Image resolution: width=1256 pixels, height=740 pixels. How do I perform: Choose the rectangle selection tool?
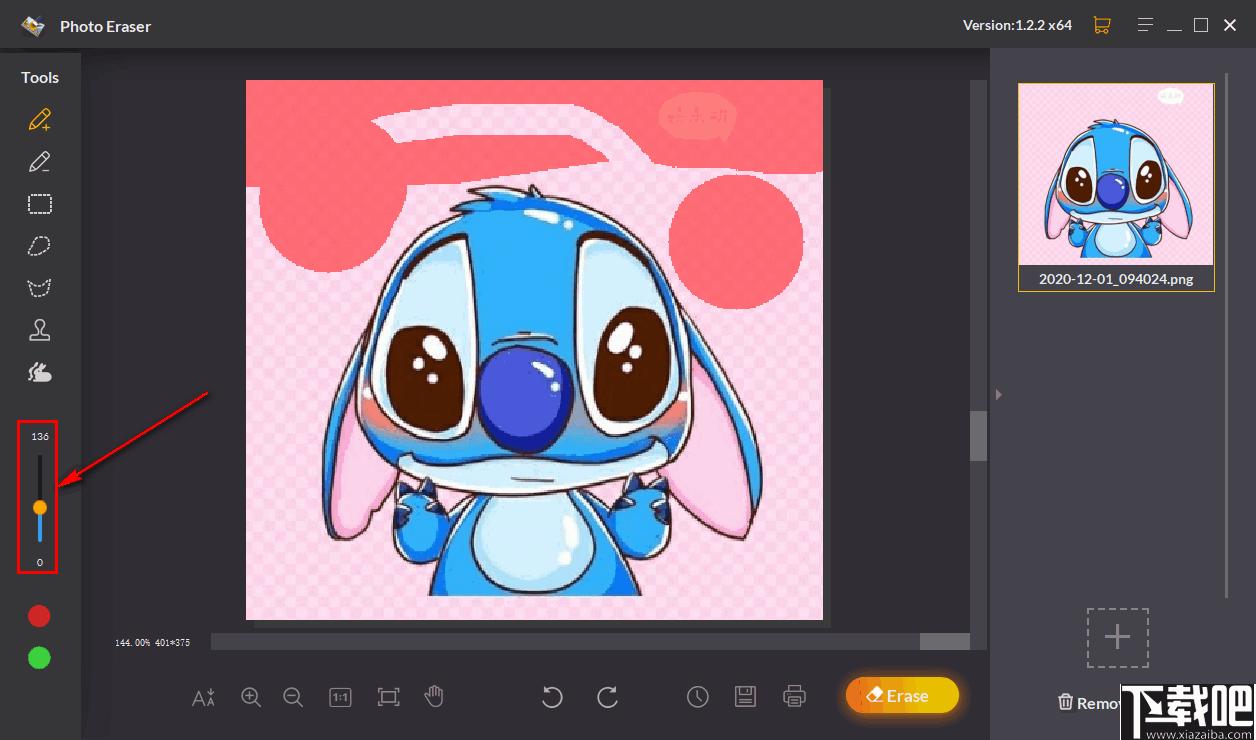tap(40, 204)
